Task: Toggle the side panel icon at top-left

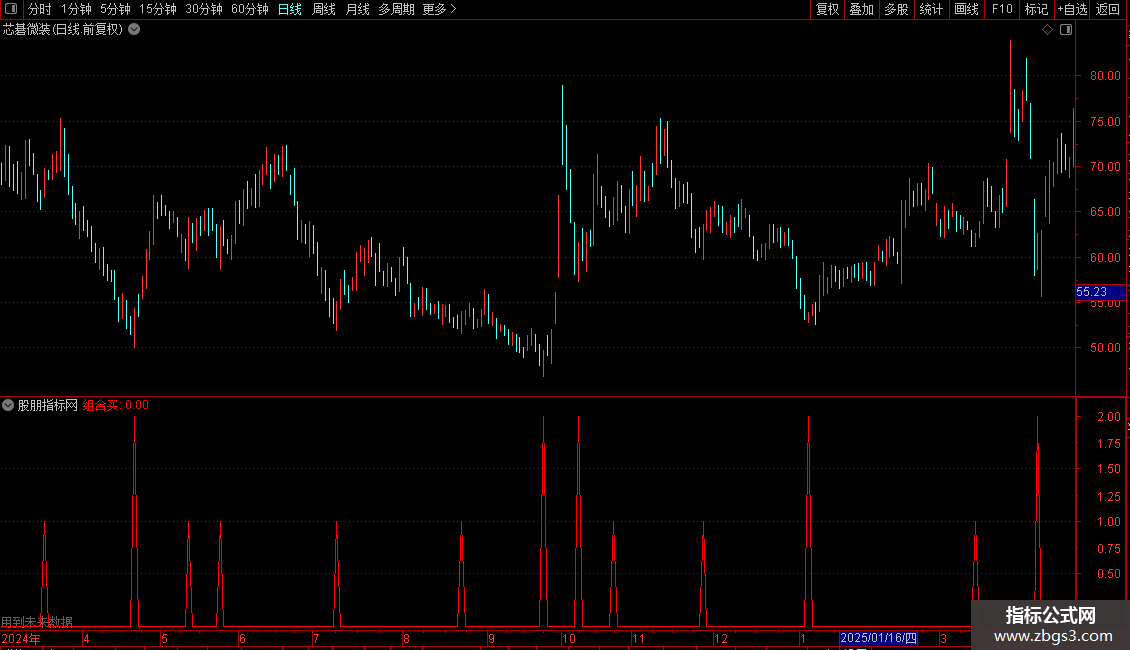Action: click(11, 9)
